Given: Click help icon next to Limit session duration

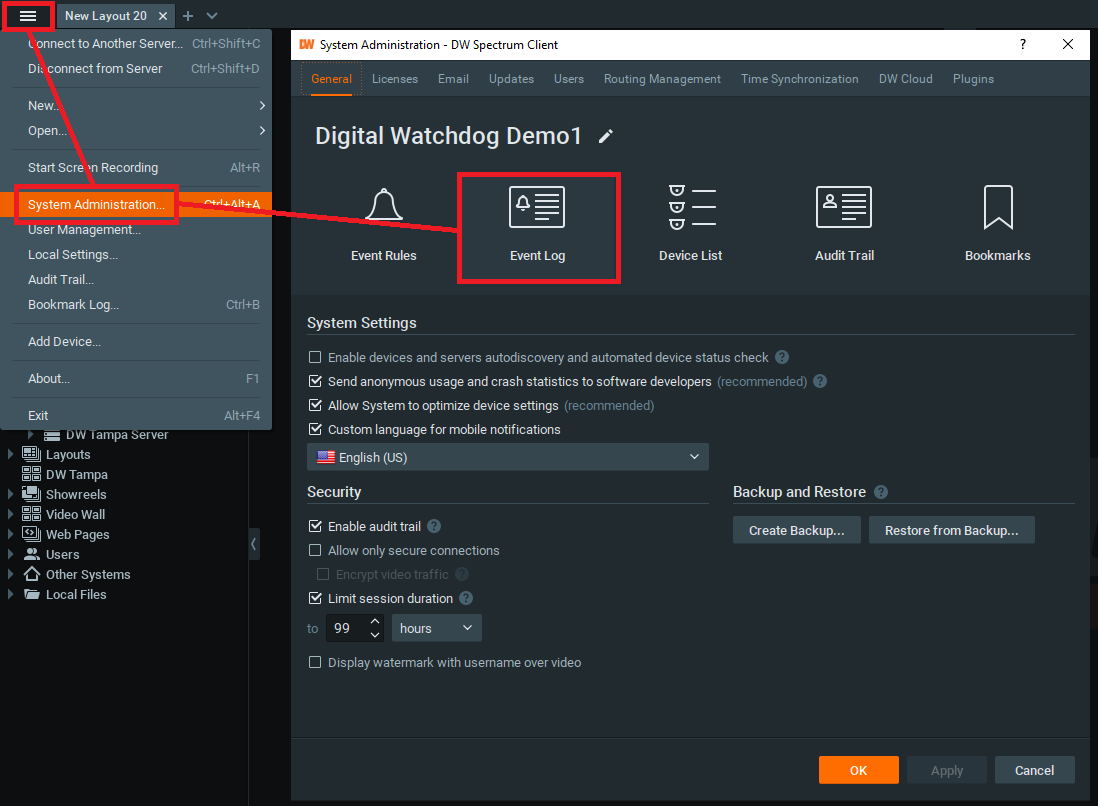Looking at the screenshot, I should (x=466, y=598).
